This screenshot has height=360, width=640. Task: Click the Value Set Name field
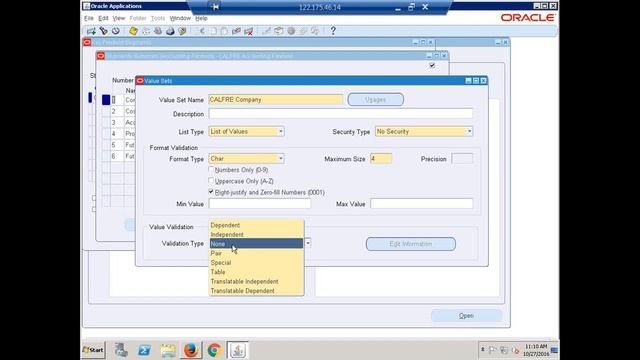point(276,100)
